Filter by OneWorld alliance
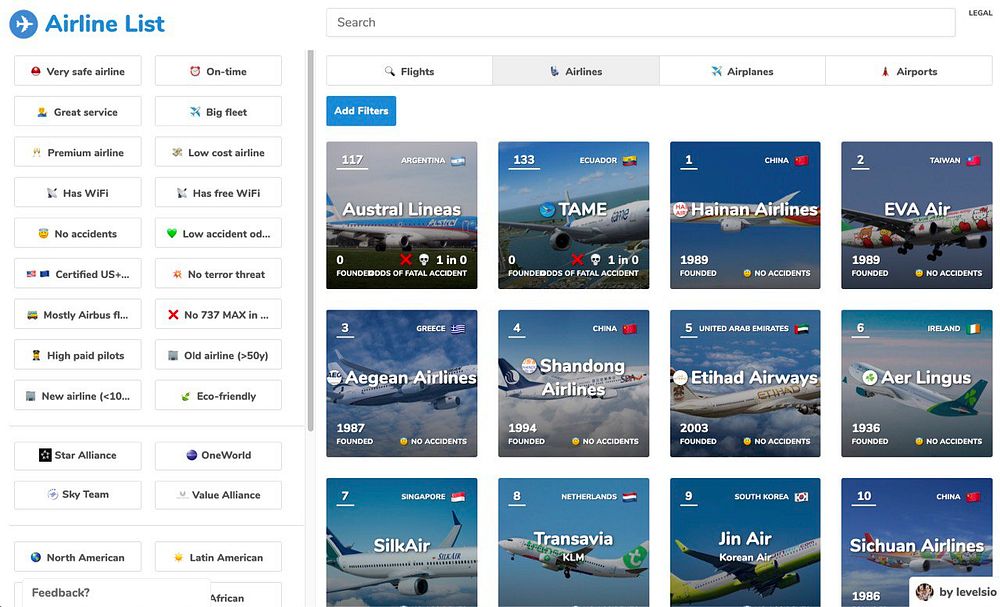The width and height of the screenshot is (1000, 607). pos(218,455)
